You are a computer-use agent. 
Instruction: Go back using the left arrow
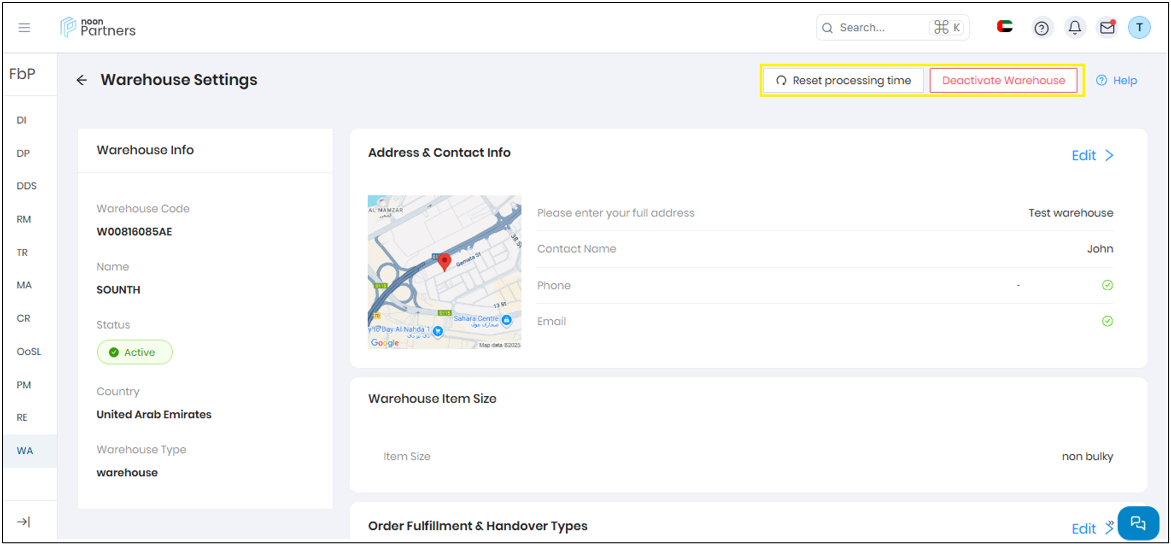tap(82, 80)
